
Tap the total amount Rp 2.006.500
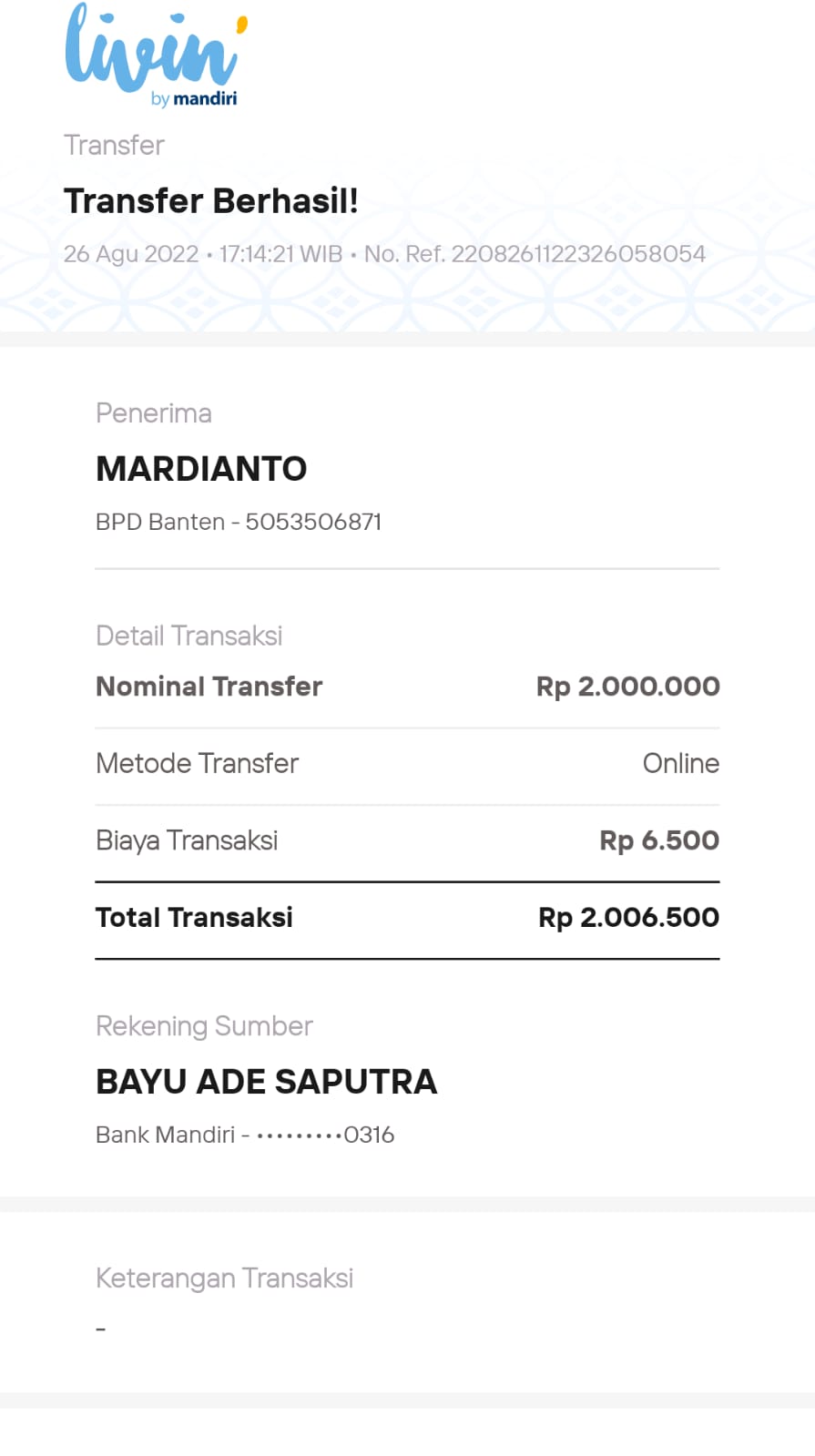(628, 917)
